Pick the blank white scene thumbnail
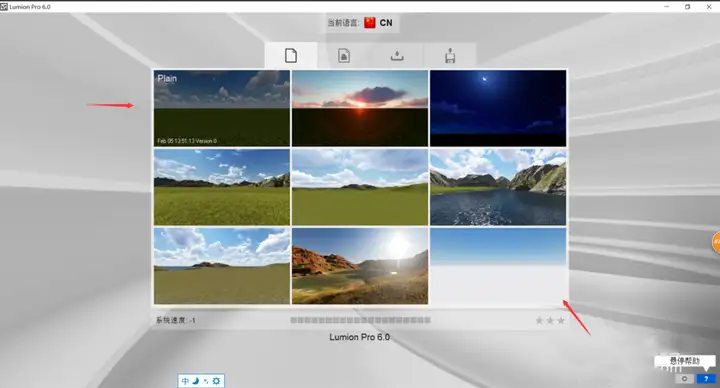Image resolution: width=720 pixels, height=388 pixels. [498, 266]
